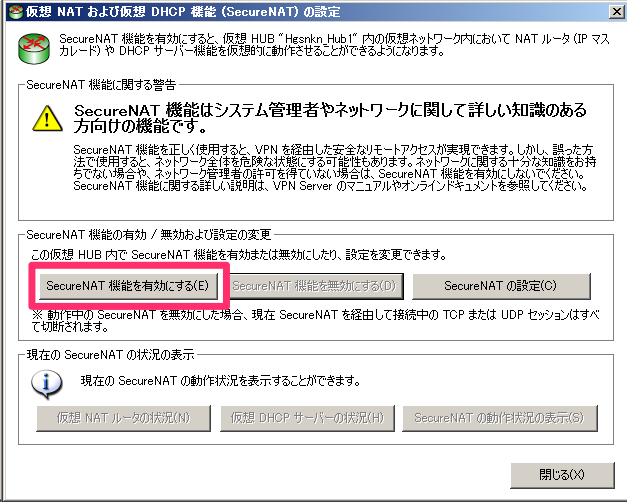627x502 pixels.
Task: Open SecureNAT の設定(C) button
Action: coord(501,286)
